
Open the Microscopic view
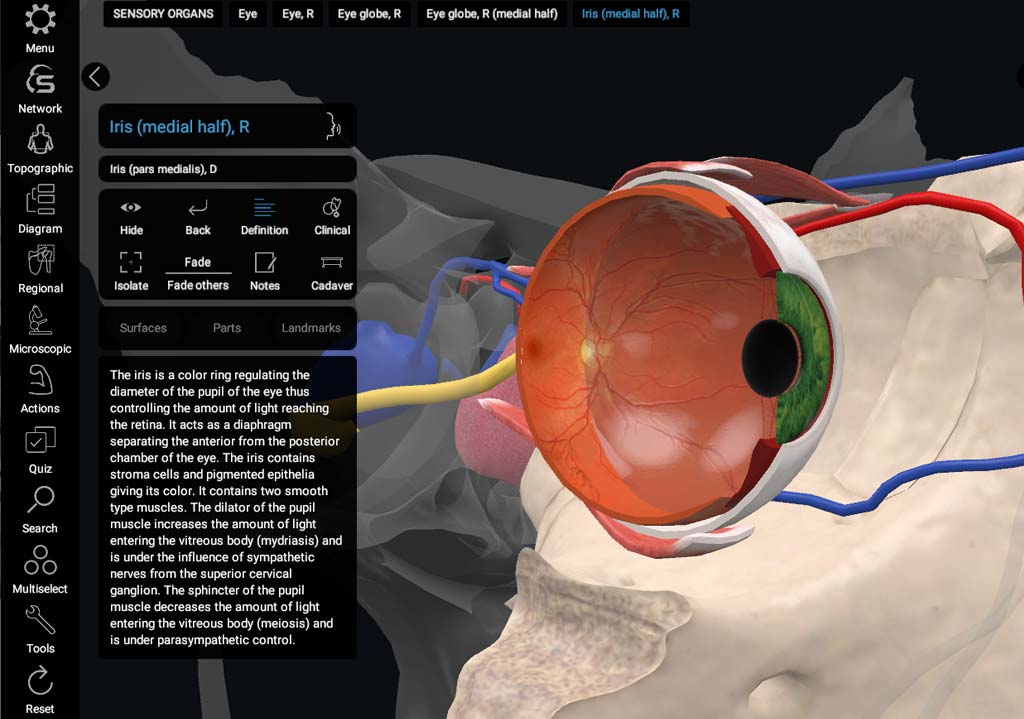(40, 322)
